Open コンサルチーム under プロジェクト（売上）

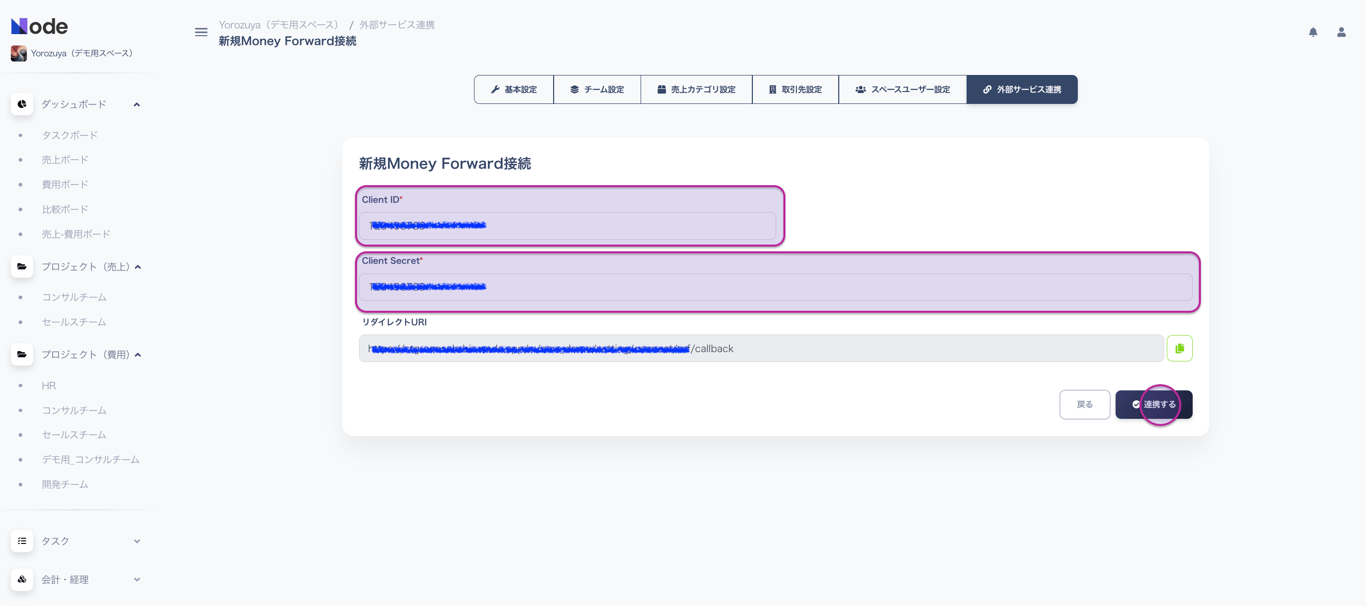point(74,297)
